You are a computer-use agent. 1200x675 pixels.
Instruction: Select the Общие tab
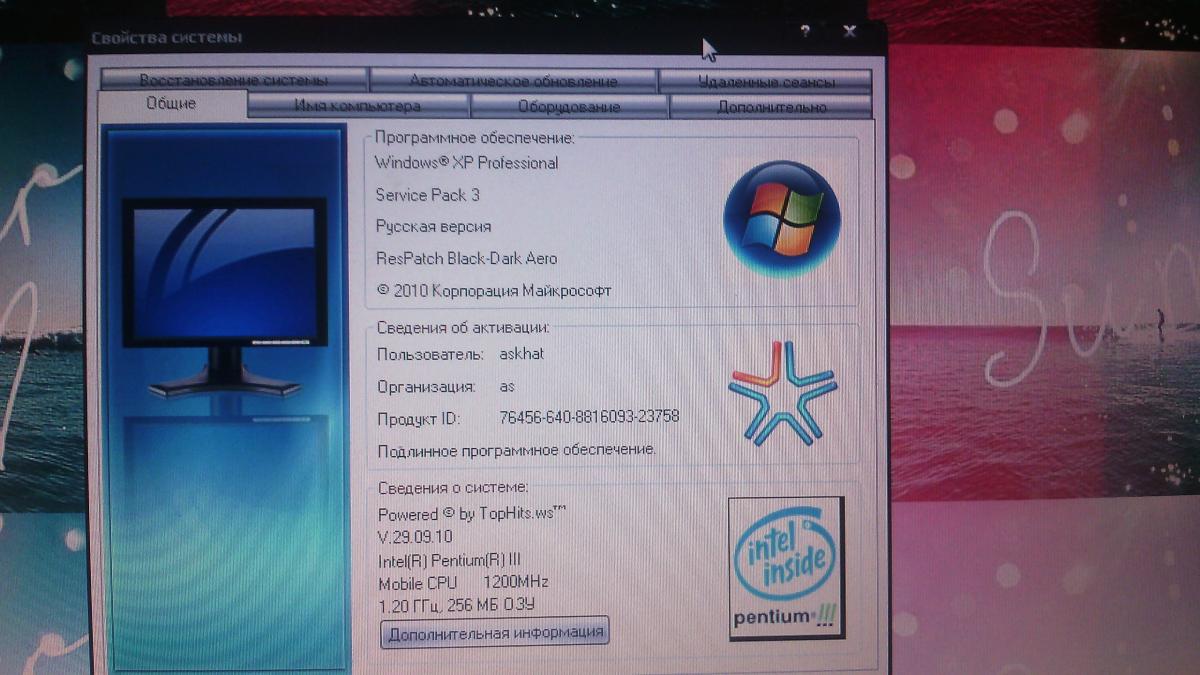(171, 104)
